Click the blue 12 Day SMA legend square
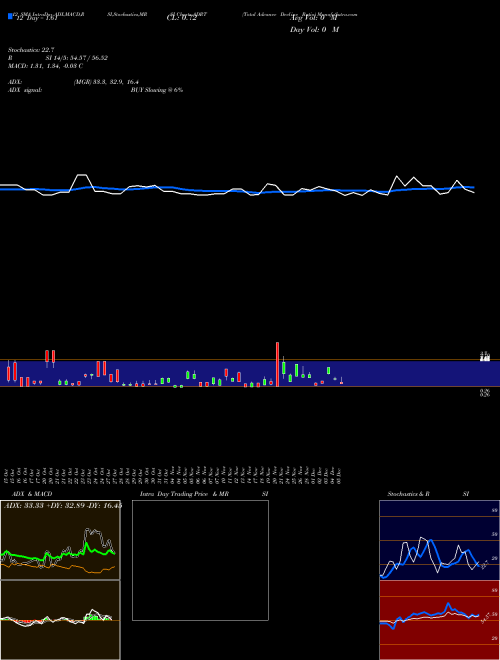The height and width of the screenshot is (660, 500). click(x=10, y=16)
